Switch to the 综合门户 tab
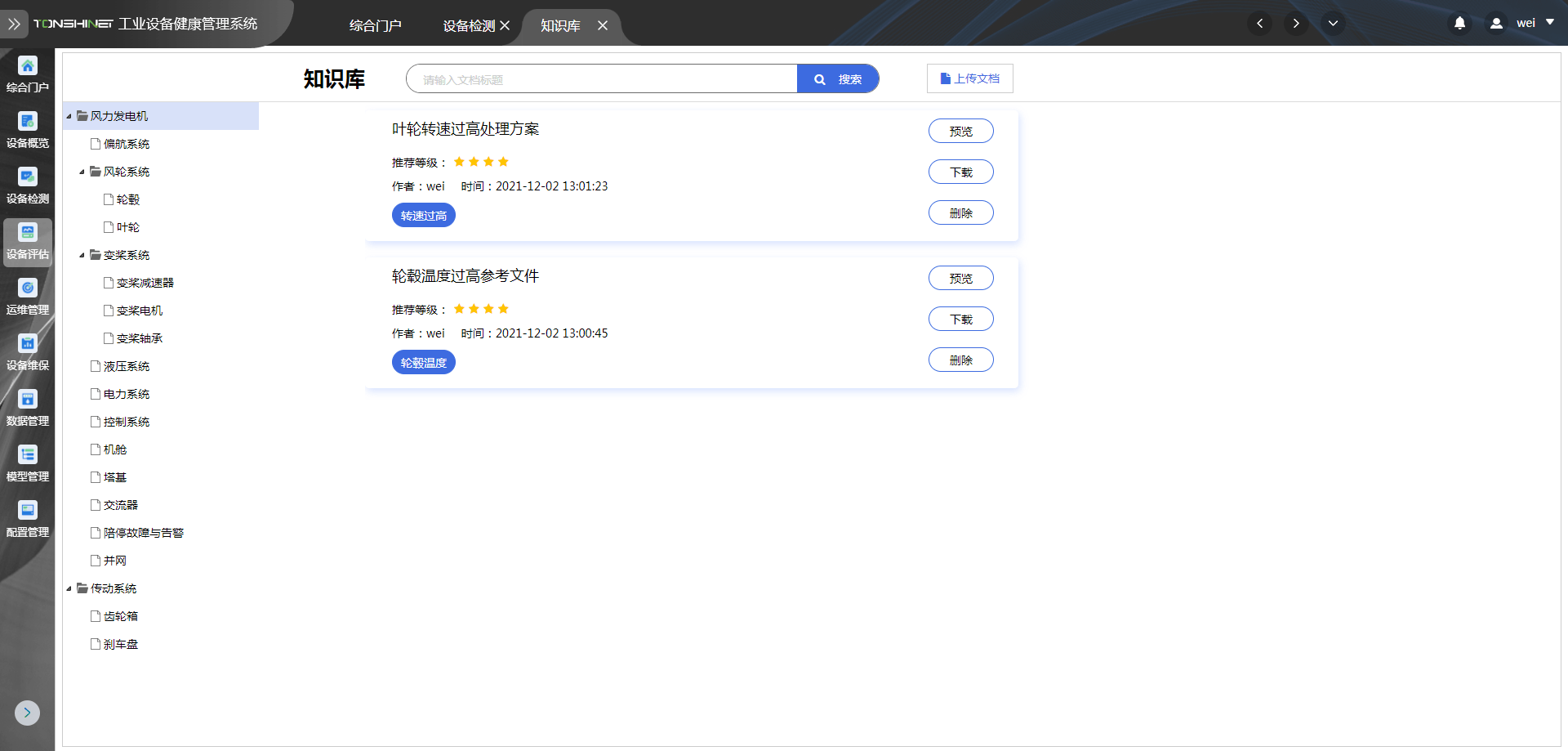This screenshot has width=1568, height=751. 375,26
